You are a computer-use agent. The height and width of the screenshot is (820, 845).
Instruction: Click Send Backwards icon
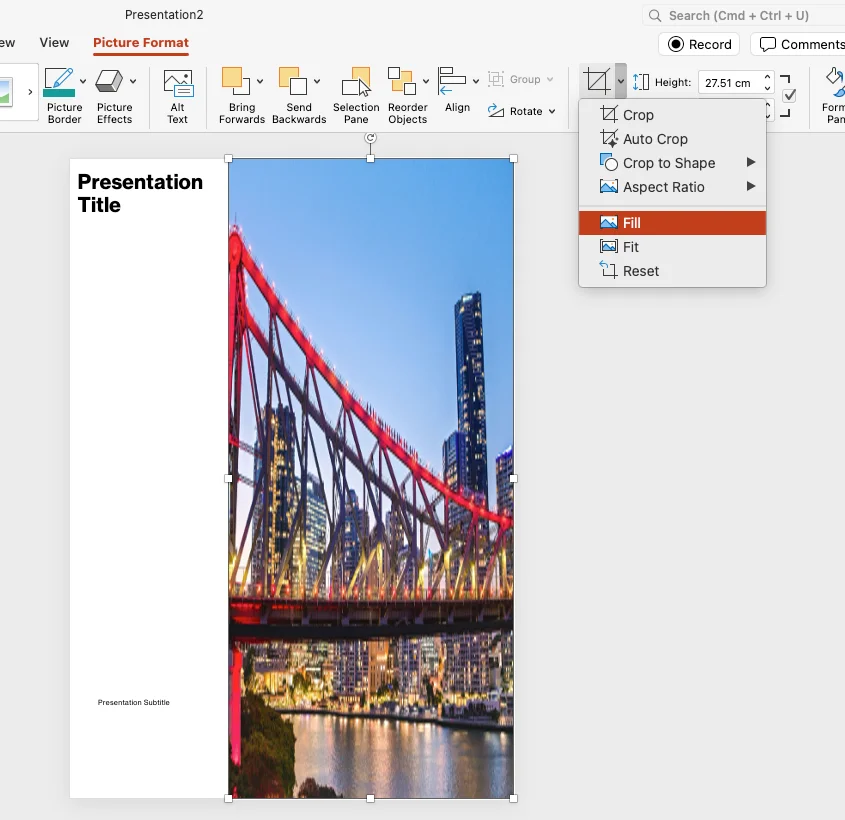tap(293, 81)
